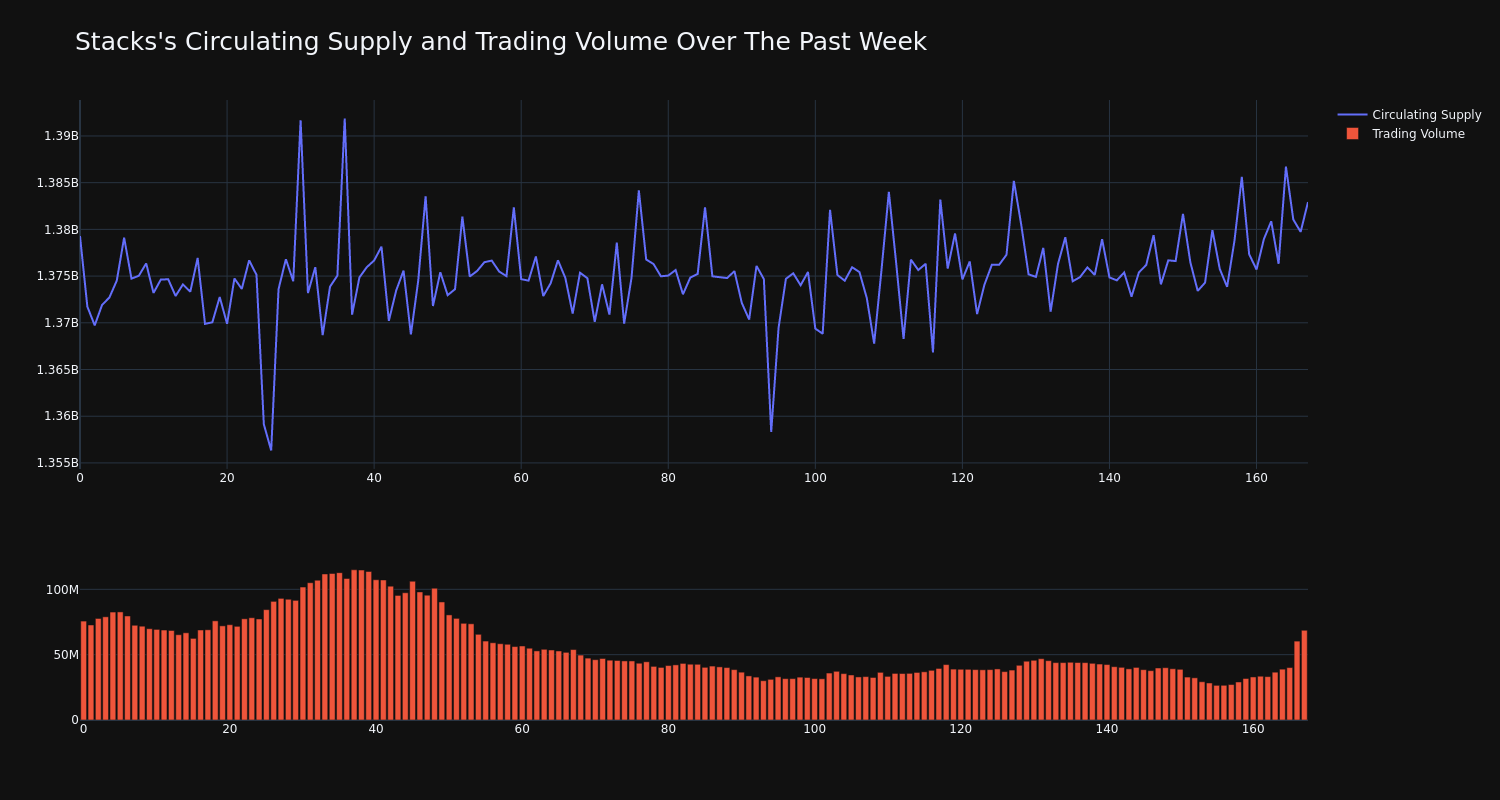Click x-axis label 100 under supply chart
1500x800 pixels.
point(815,478)
